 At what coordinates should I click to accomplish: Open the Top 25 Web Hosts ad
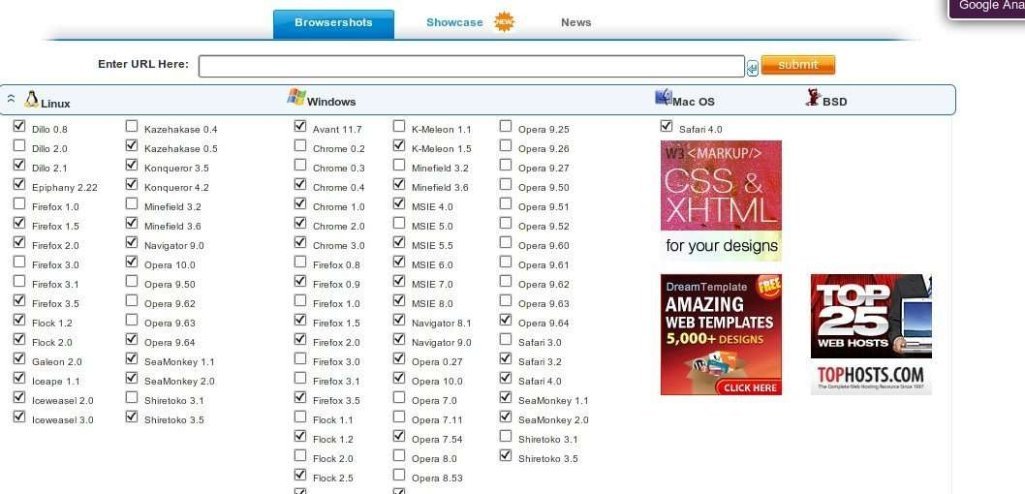click(x=871, y=335)
